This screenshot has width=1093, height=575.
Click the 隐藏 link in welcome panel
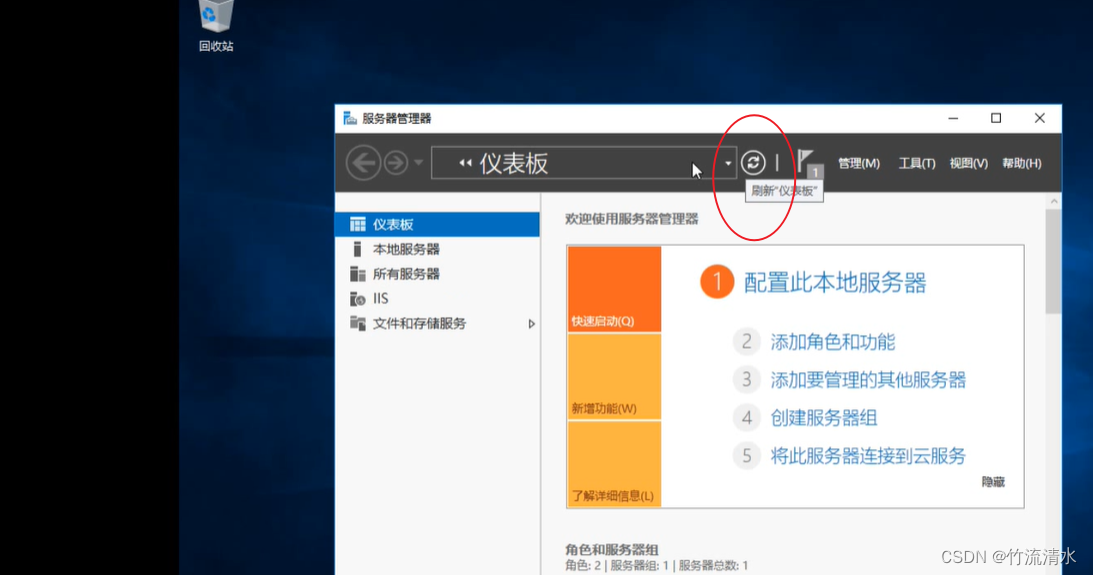(993, 482)
